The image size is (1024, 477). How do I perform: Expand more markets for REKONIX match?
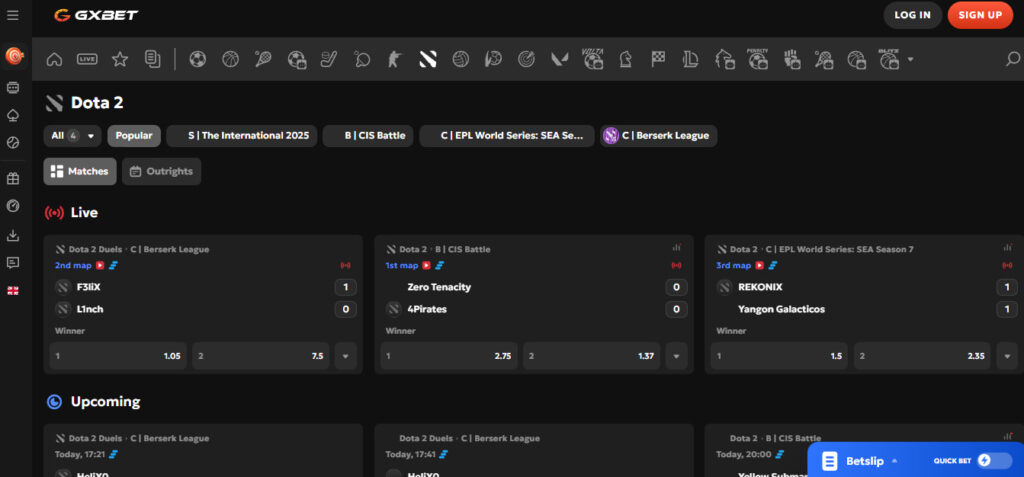pos(1006,356)
